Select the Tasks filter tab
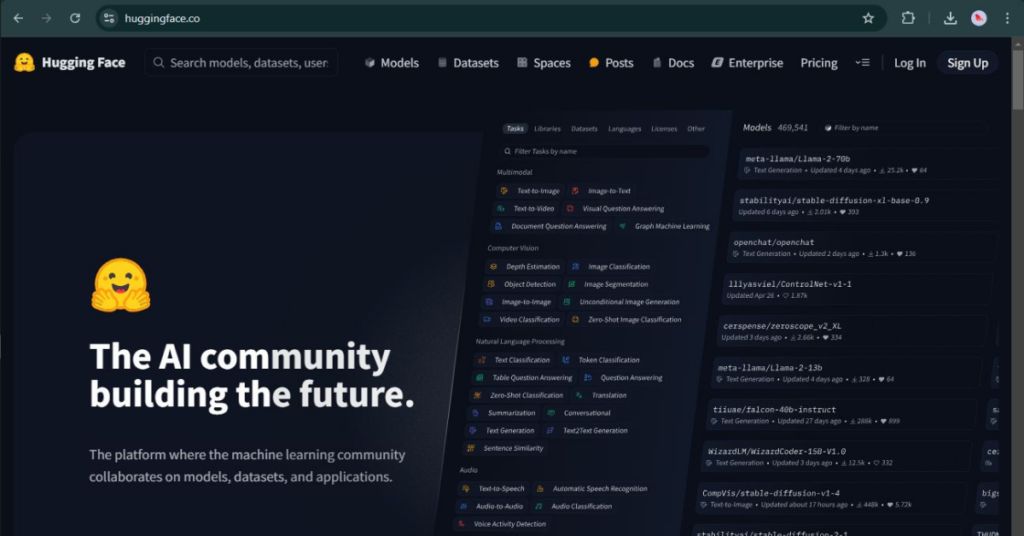Image resolution: width=1024 pixels, height=536 pixels. (x=515, y=129)
